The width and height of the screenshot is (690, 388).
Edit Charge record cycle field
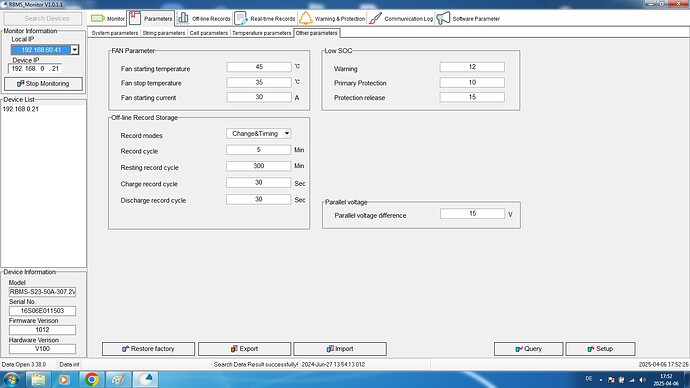click(x=258, y=183)
